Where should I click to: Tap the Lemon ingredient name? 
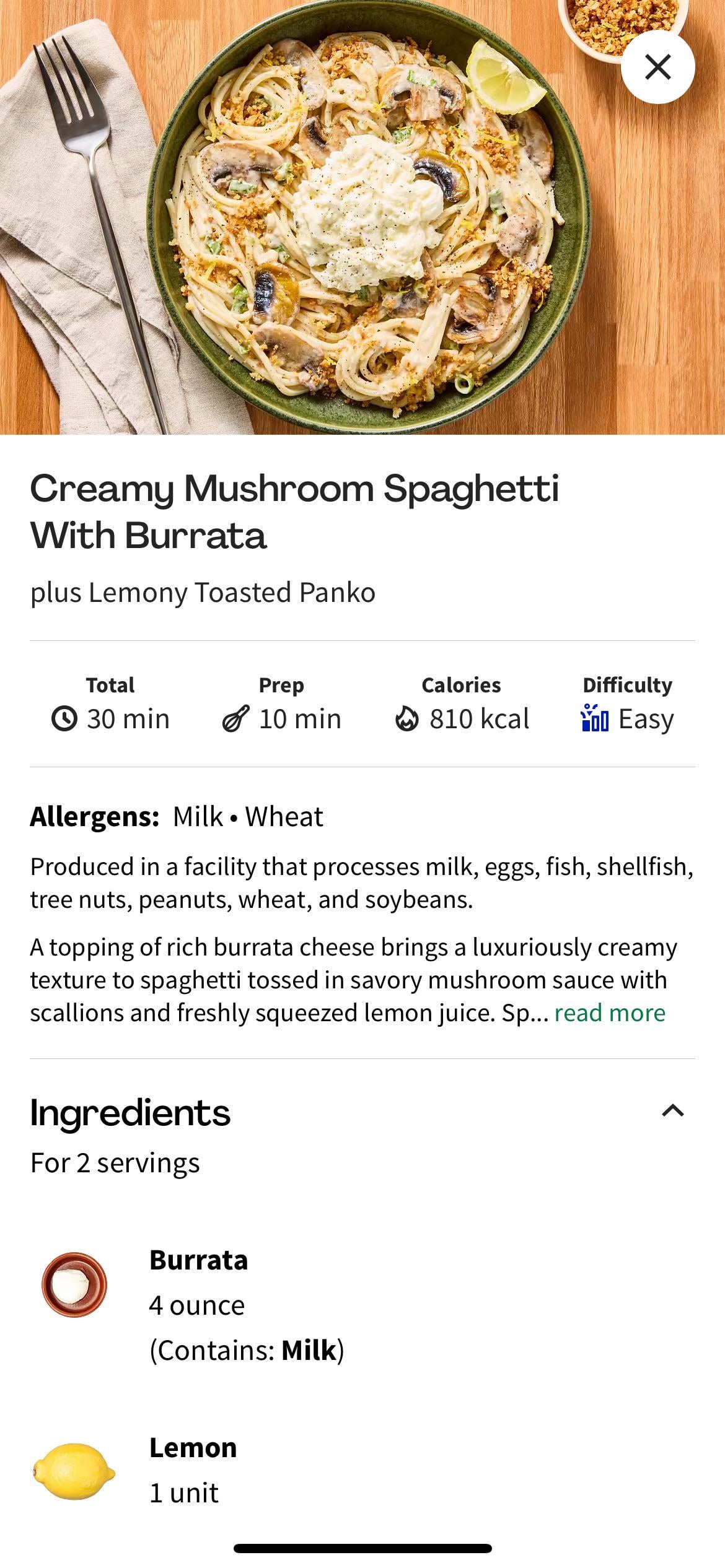click(193, 1448)
